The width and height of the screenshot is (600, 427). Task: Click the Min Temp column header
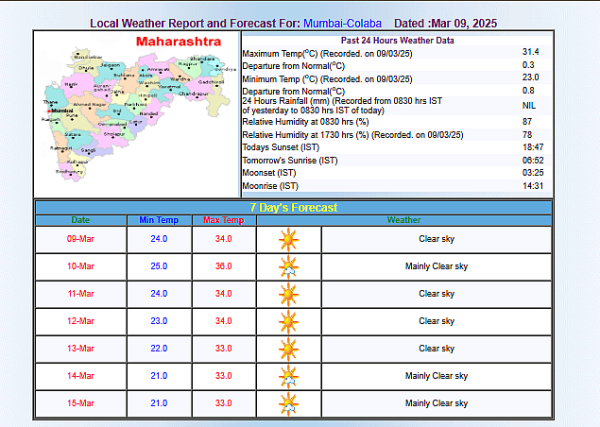159,220
